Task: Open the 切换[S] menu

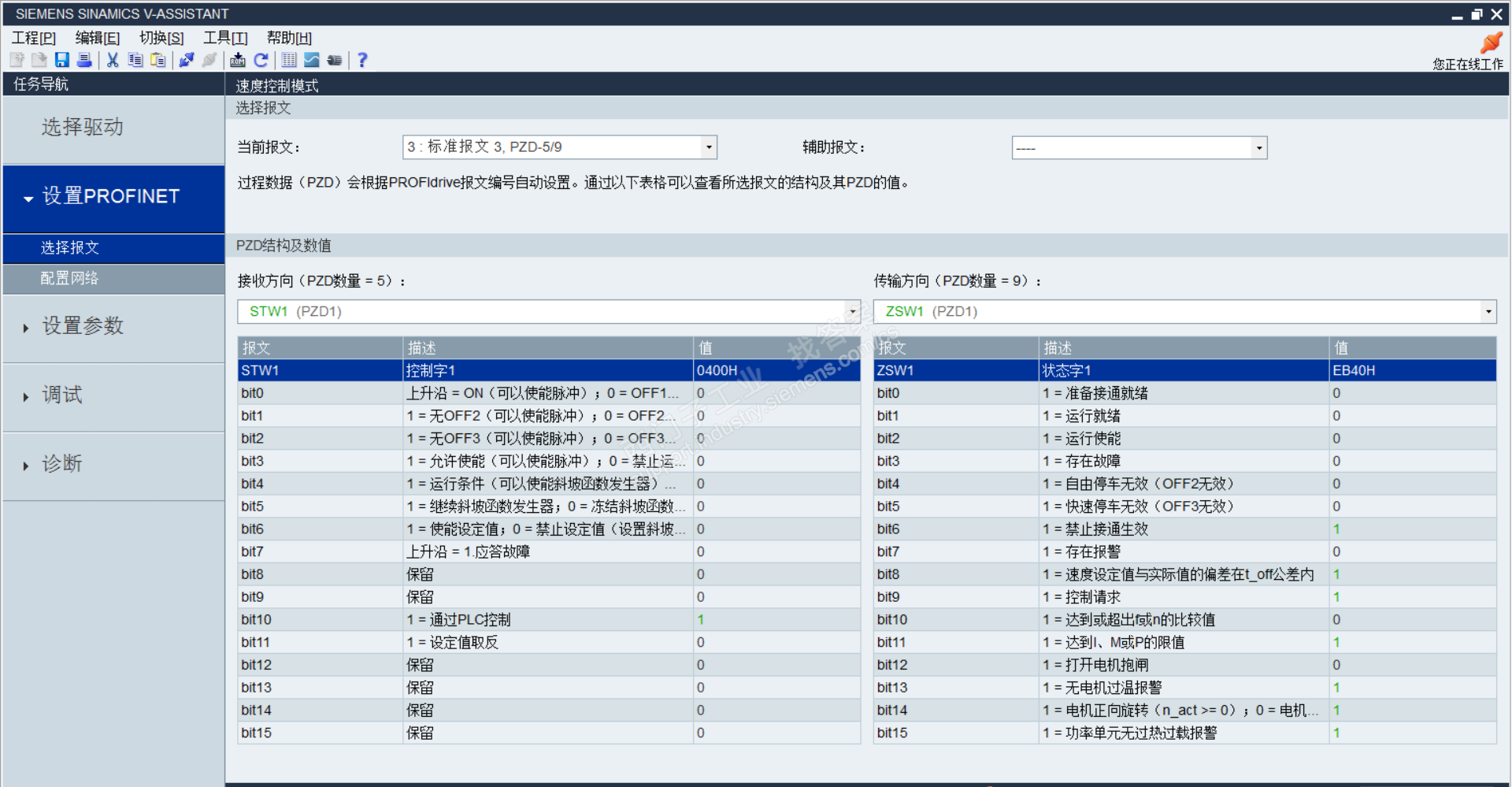Action: [161, 38]
